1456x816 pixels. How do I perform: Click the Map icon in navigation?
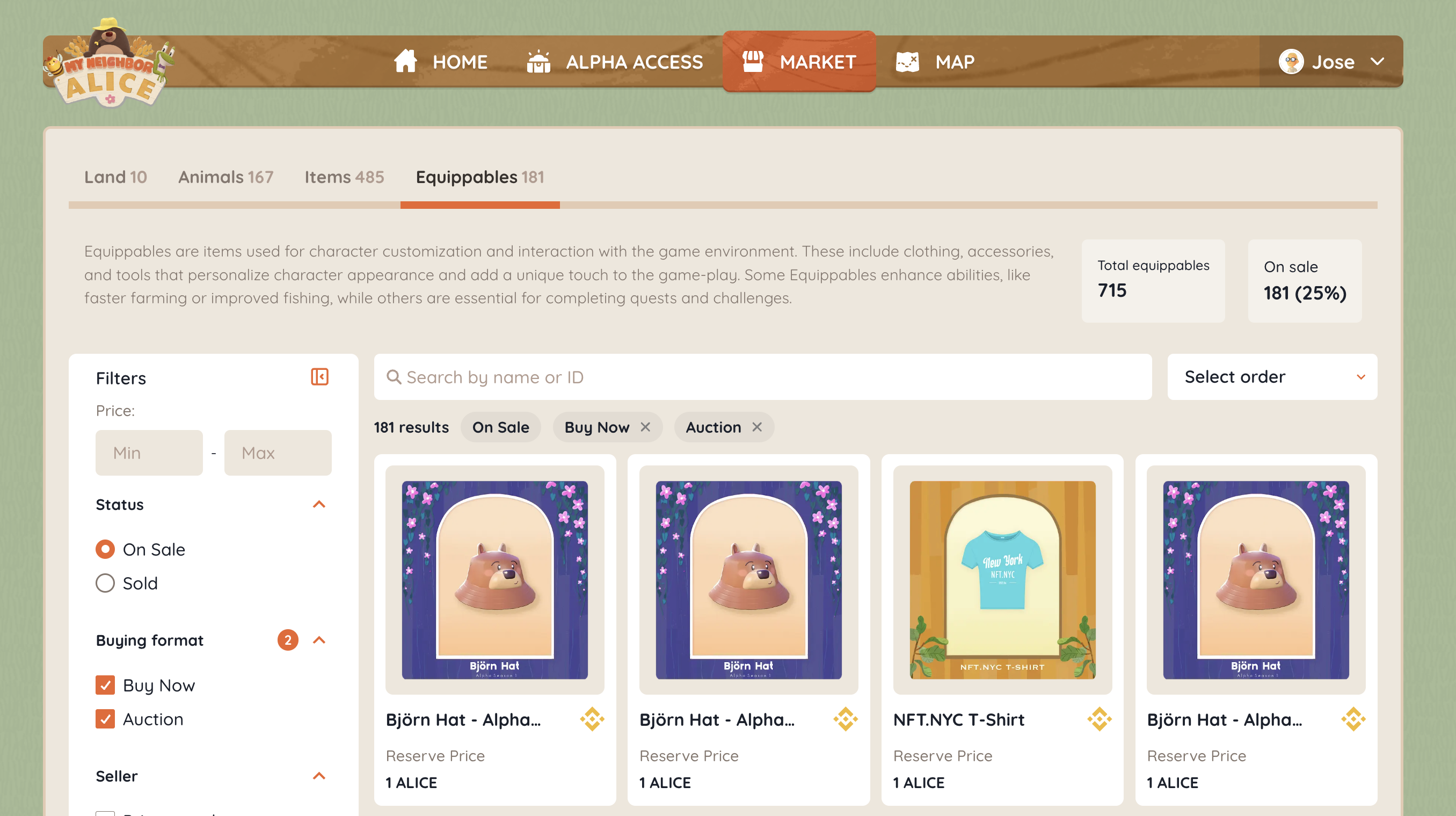coord(907,62)
